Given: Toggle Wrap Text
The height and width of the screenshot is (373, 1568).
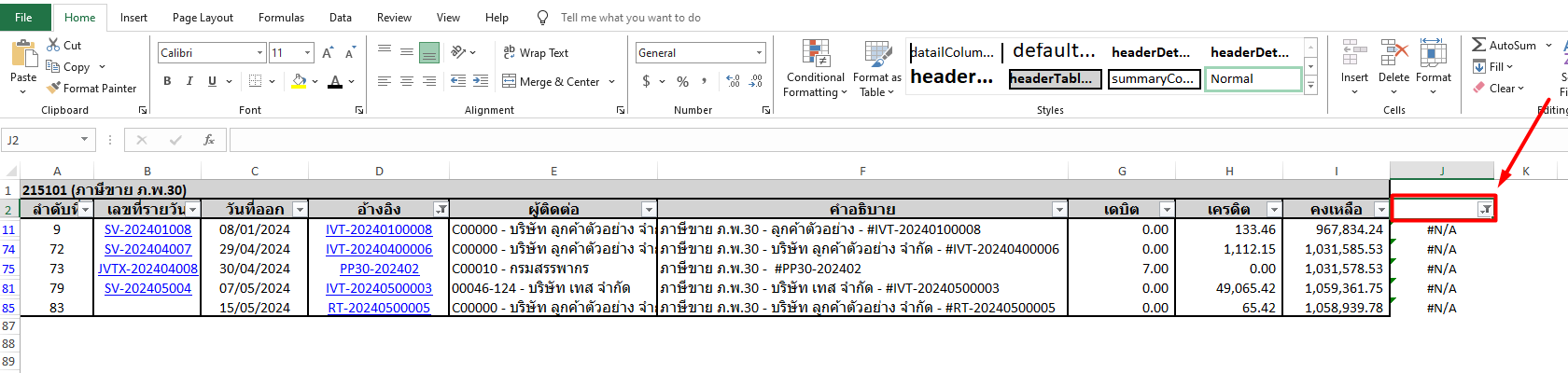Looking at the screenshot, I should (x=536, y=52).
